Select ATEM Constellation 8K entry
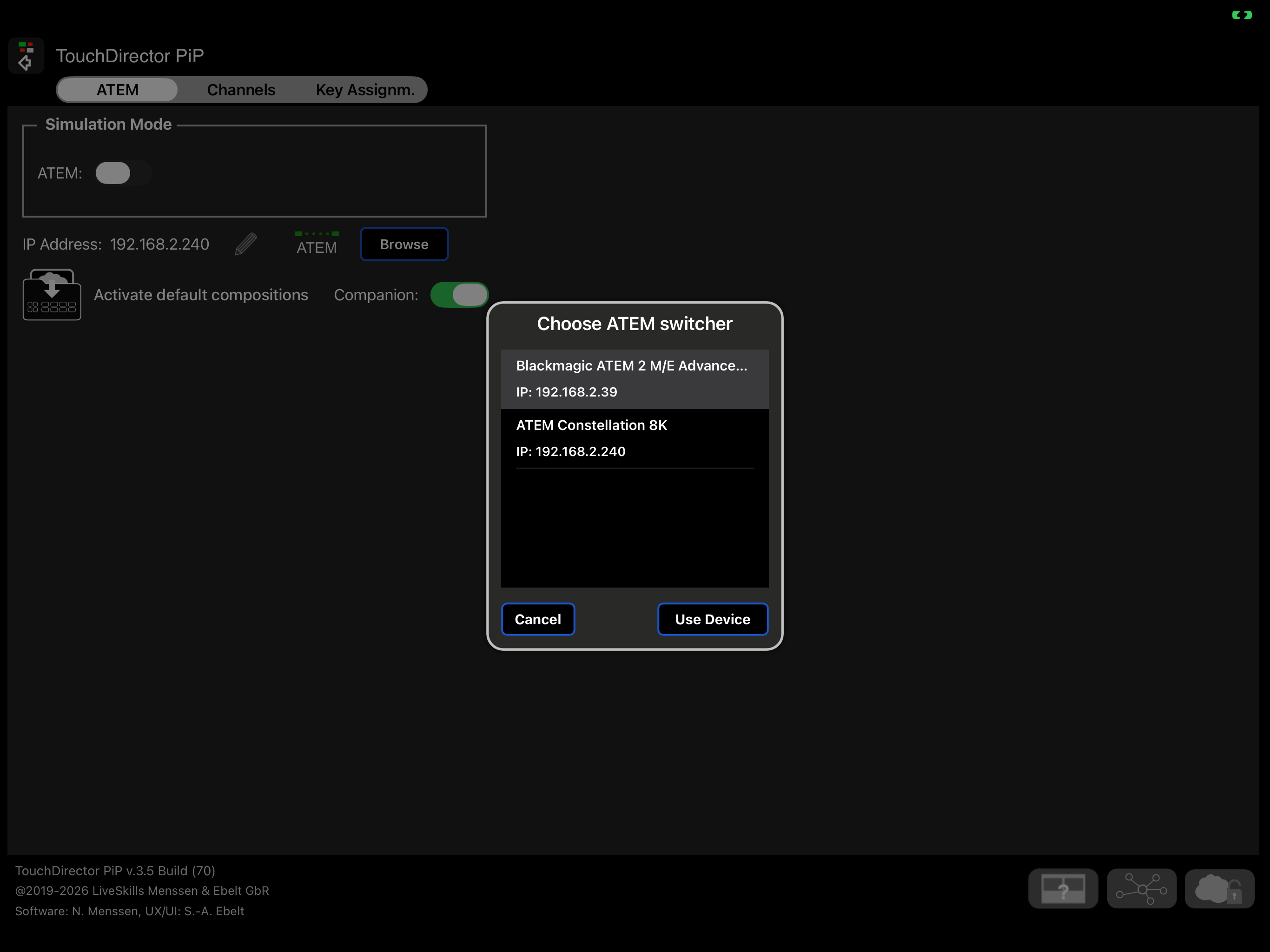 pyautogui.click(x=635, y=438)
